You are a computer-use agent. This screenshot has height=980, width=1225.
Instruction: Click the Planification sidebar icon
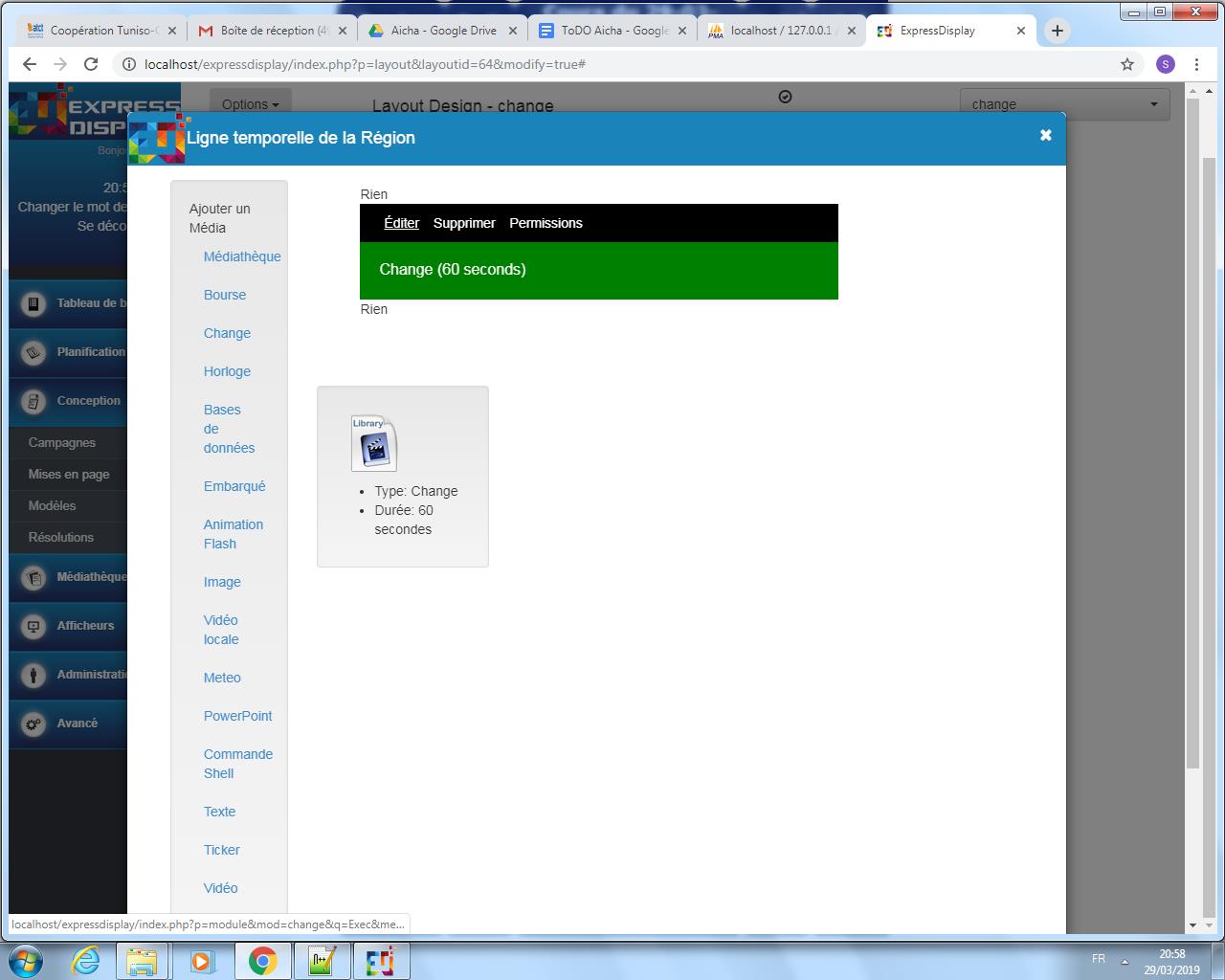point(33,352)
